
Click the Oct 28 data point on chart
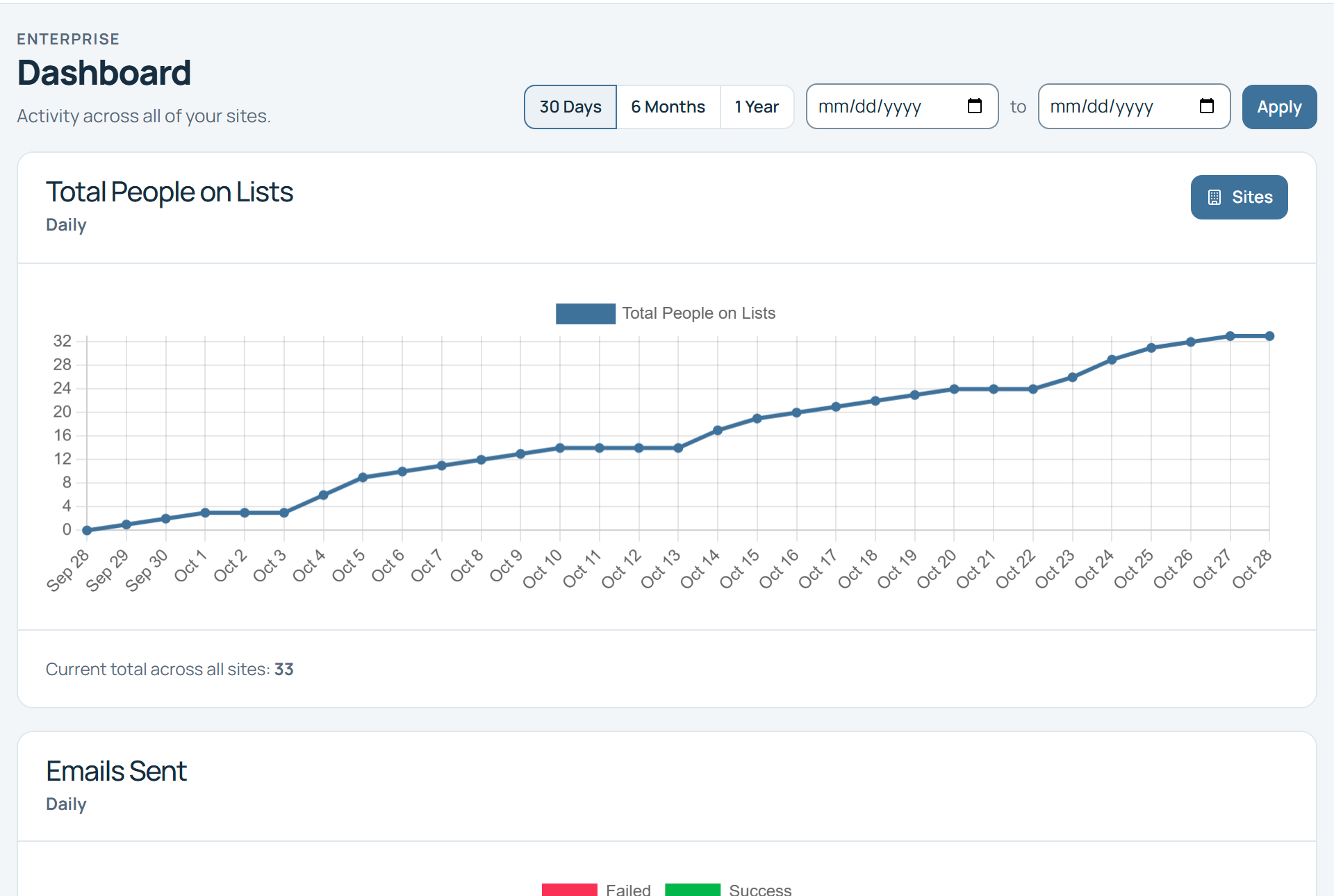click(1269, 336)
